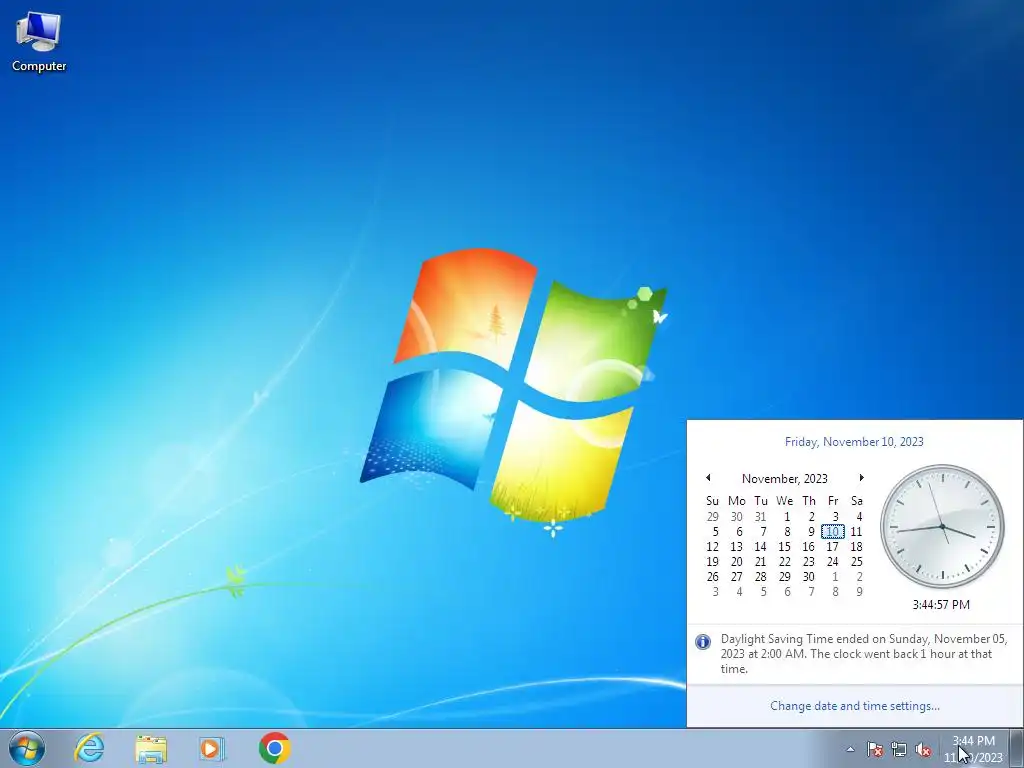Select October 29 in calendar first row
This screenshot has height=768, width=1024.
712,517
